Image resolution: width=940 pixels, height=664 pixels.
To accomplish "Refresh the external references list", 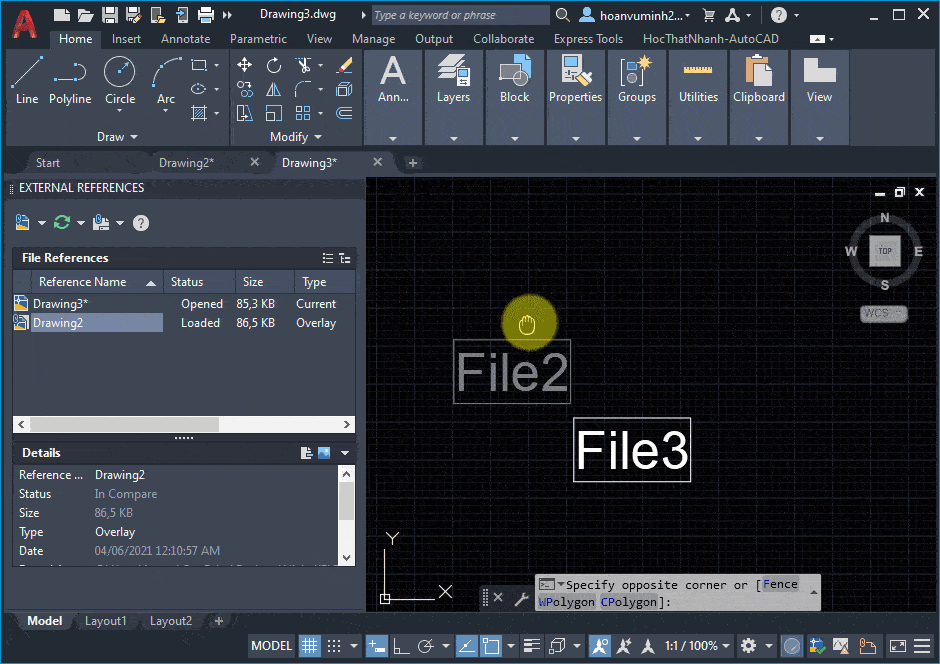I will 60,222.
